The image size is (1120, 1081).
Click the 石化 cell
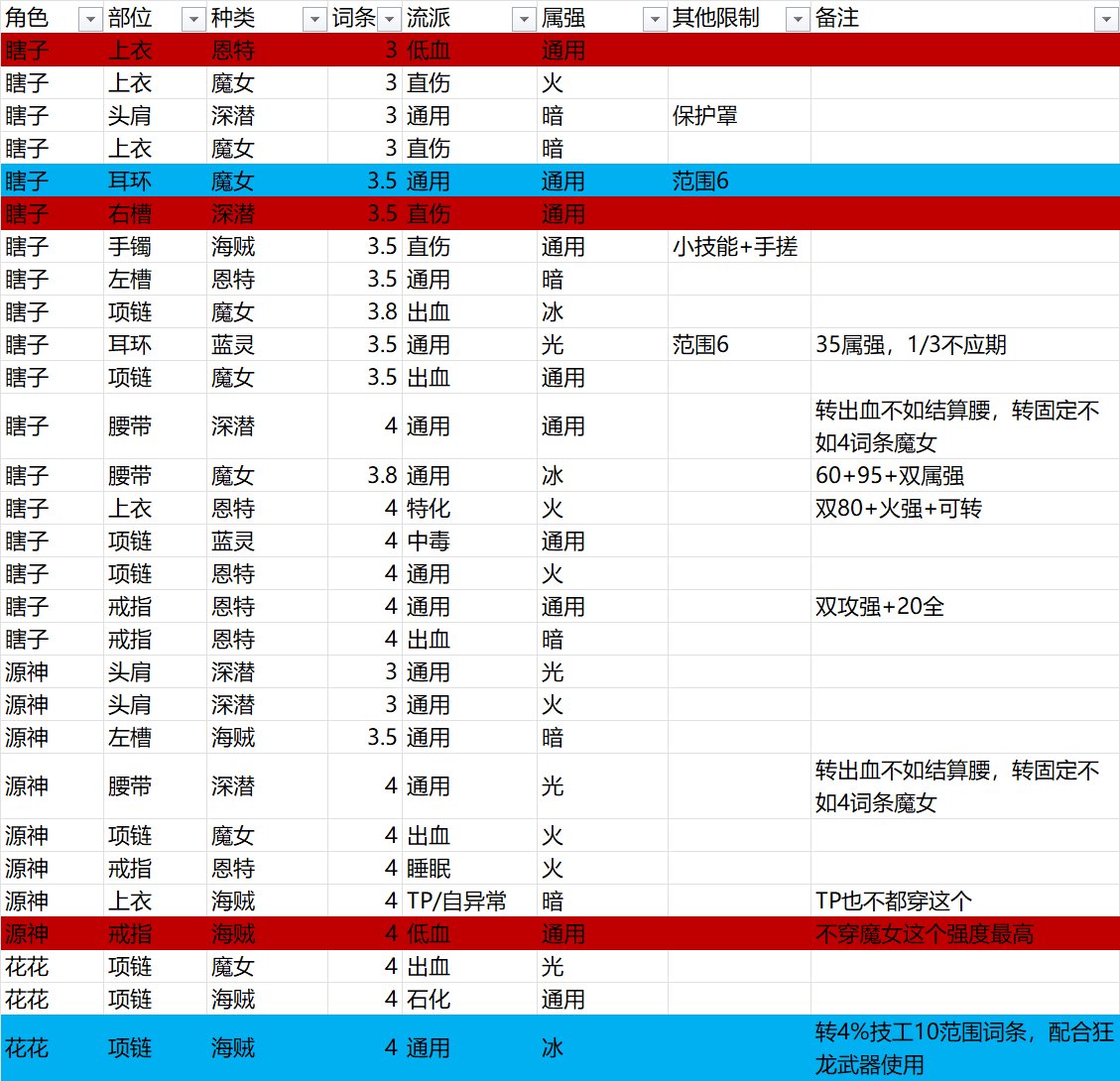[469, 1000]
